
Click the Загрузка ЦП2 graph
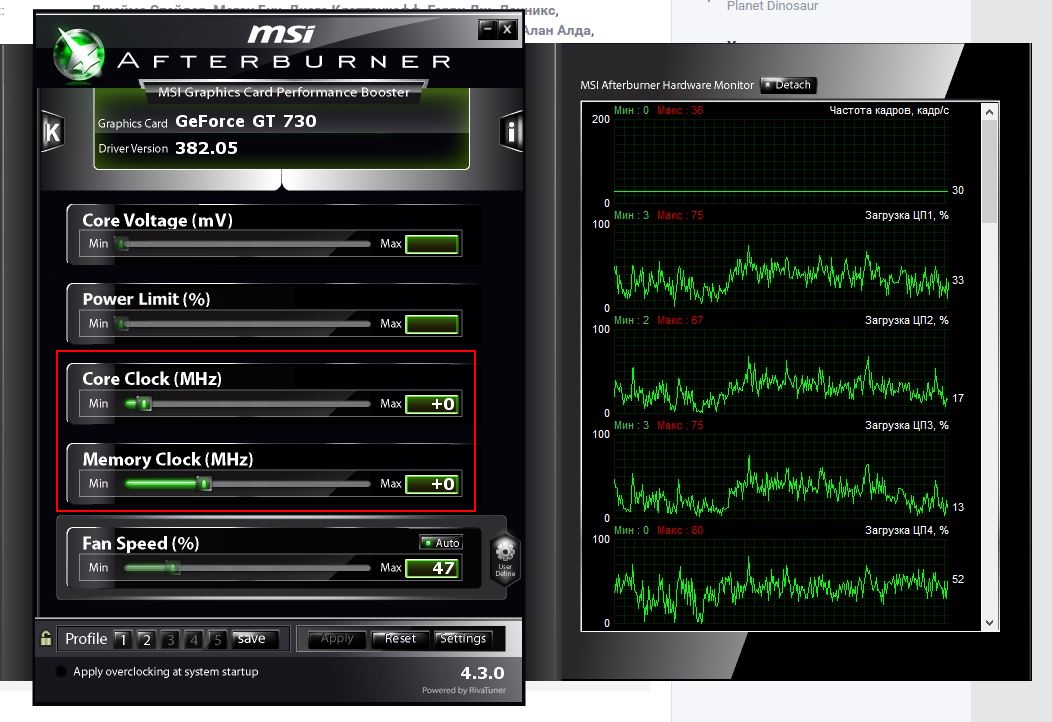coord(781,371)
